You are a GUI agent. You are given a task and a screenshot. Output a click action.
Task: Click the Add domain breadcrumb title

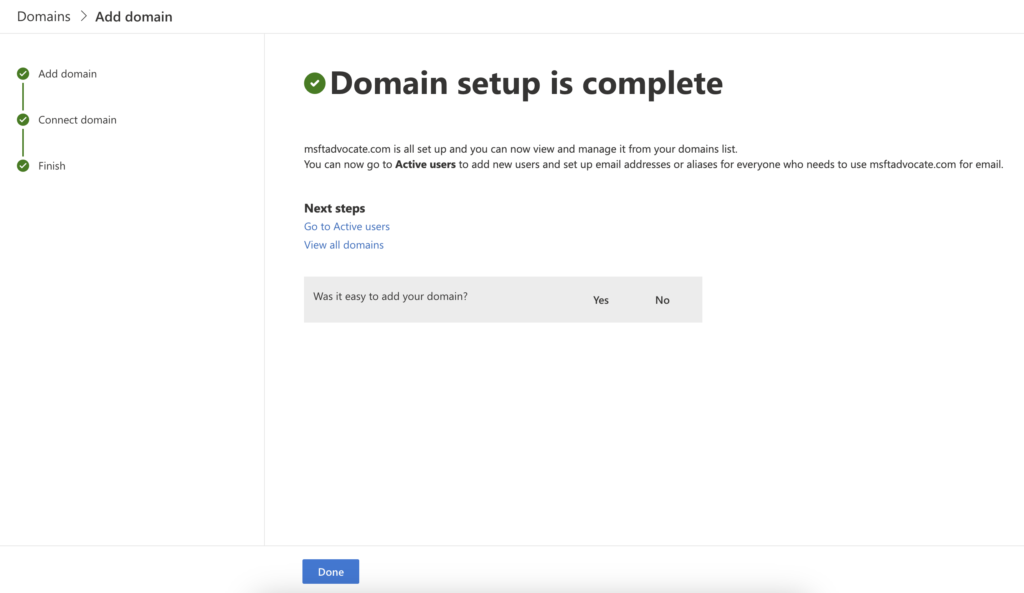tap(133, 17)
